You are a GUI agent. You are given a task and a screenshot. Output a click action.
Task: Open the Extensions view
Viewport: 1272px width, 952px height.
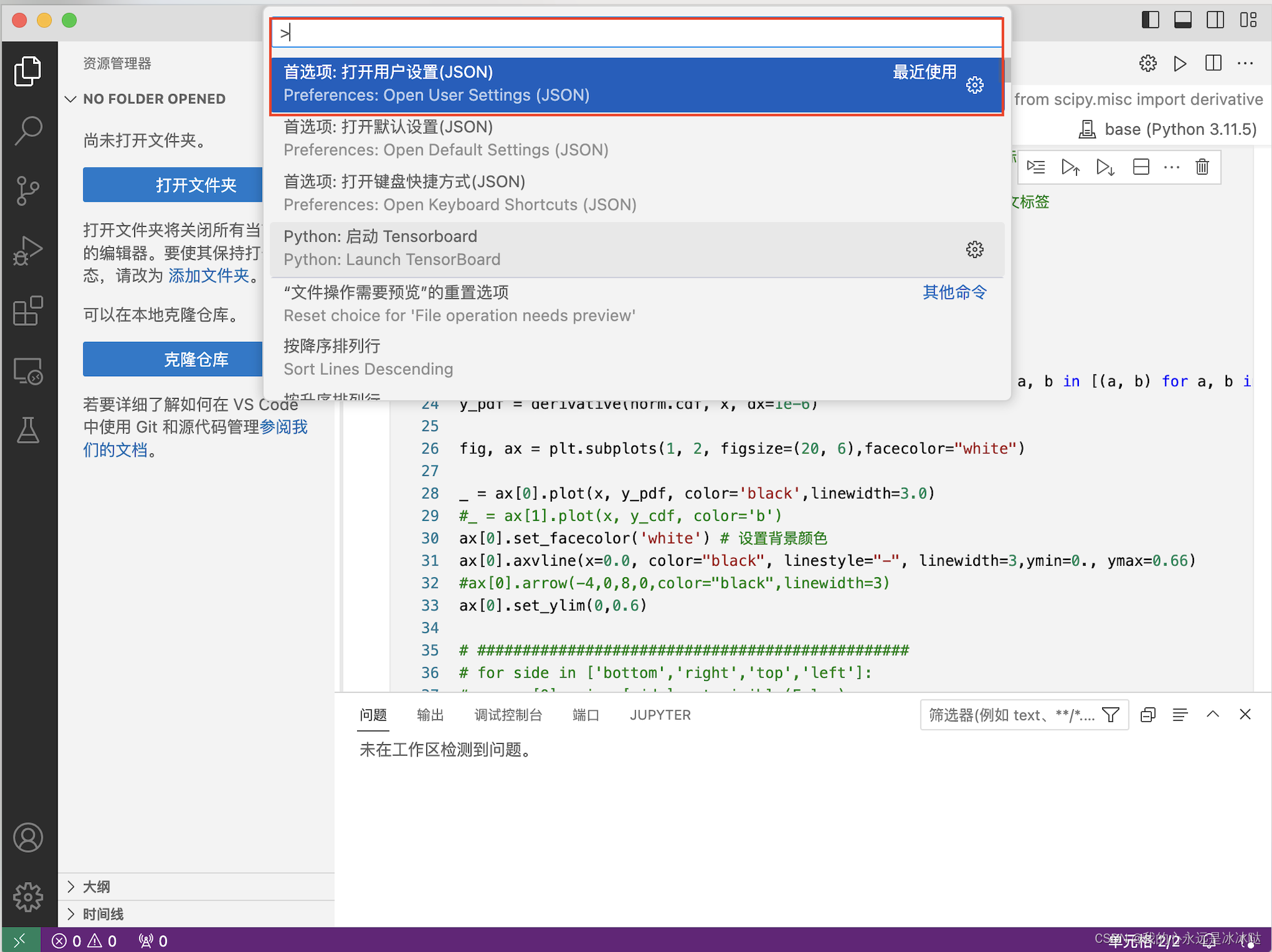[x=28, y=311]
